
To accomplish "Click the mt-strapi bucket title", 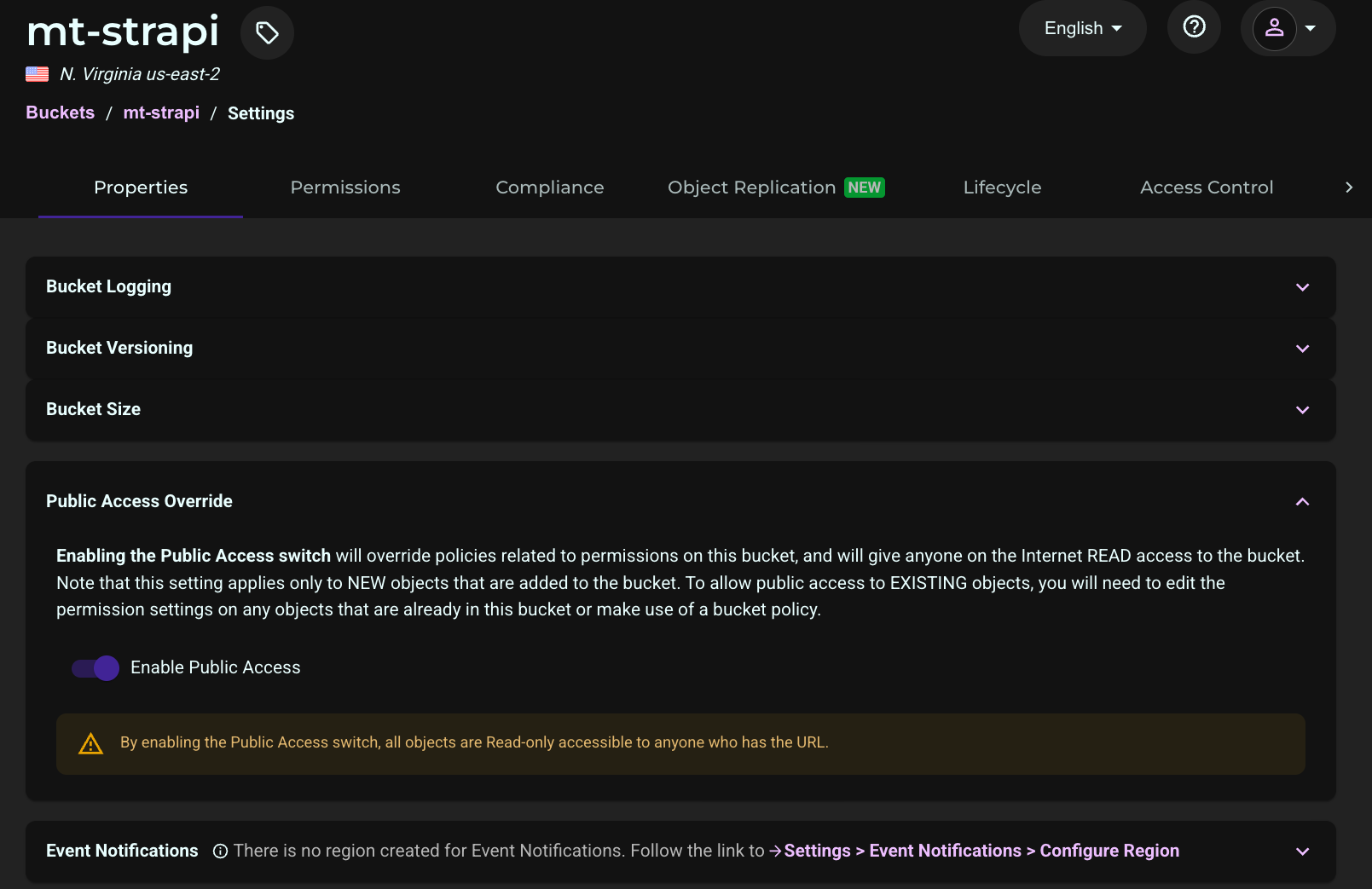I will coord(123,32).
